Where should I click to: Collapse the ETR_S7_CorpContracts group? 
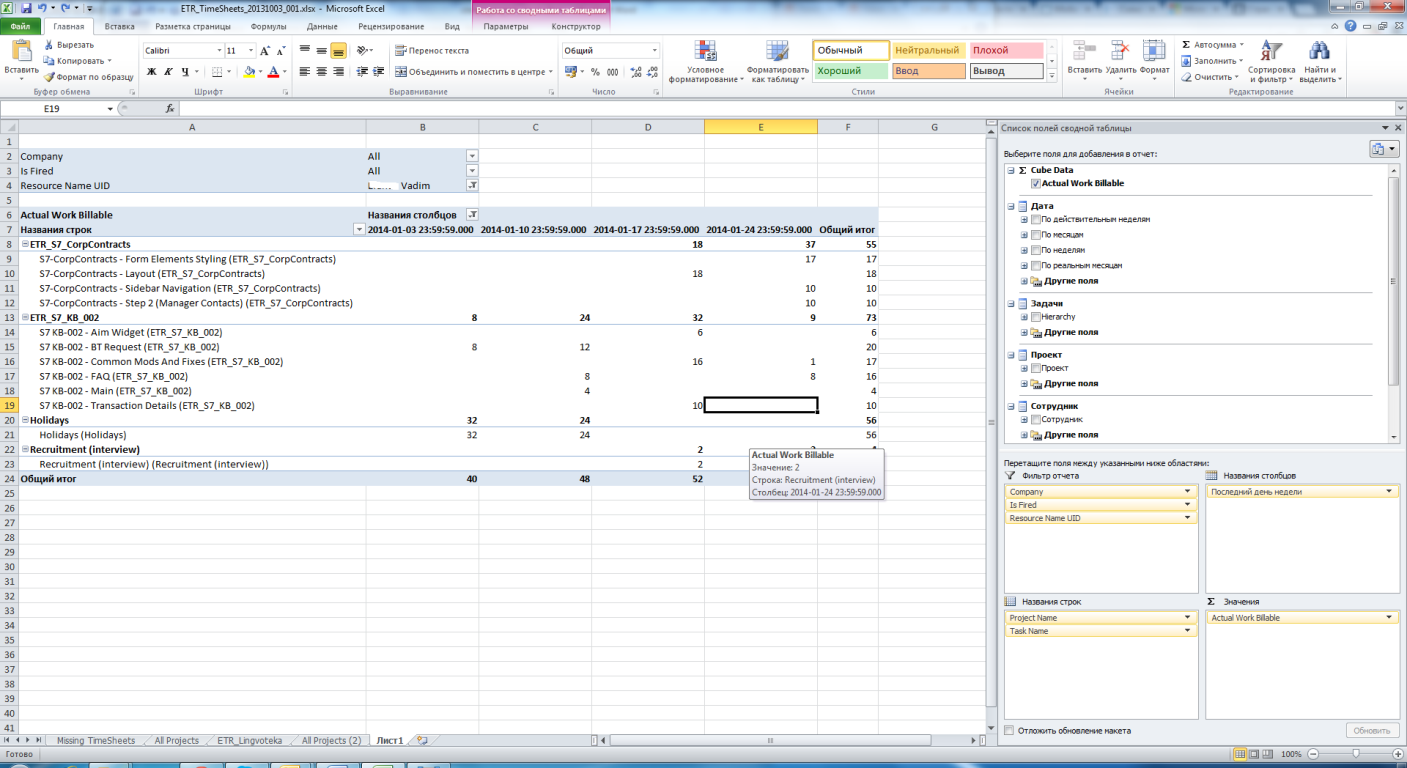click(25, 245)
